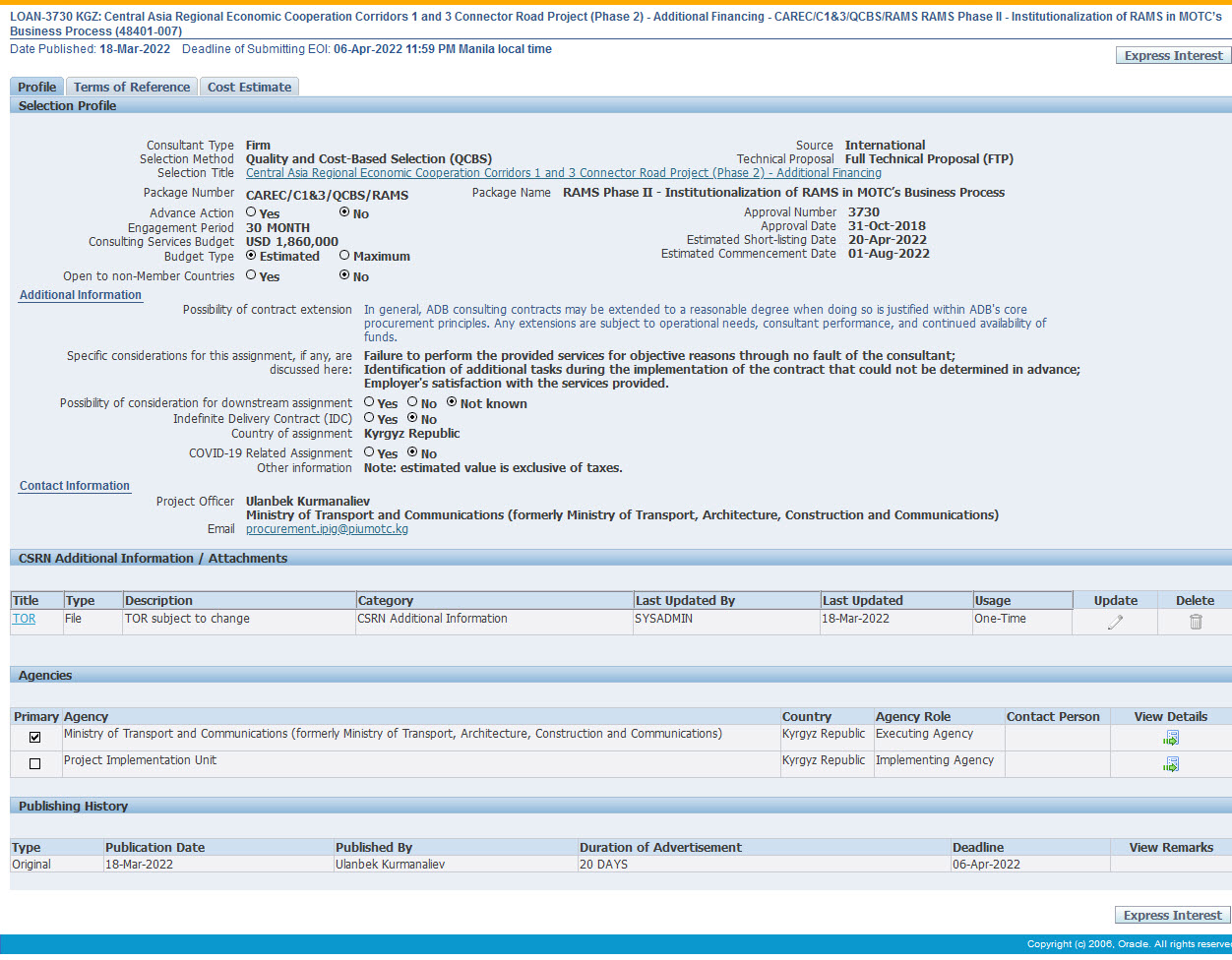Select No for Advance Action
The width and height of the screenshot is (1232, 960).
pyautogui.click(x=344, y=211)
